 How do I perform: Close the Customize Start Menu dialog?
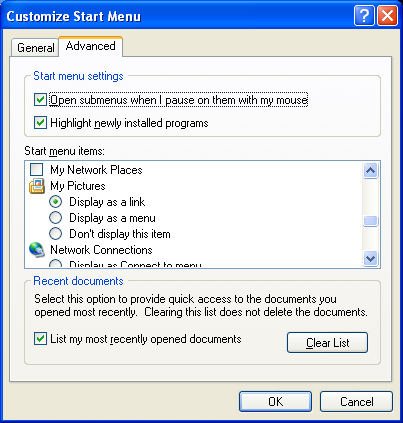(387, 15)
